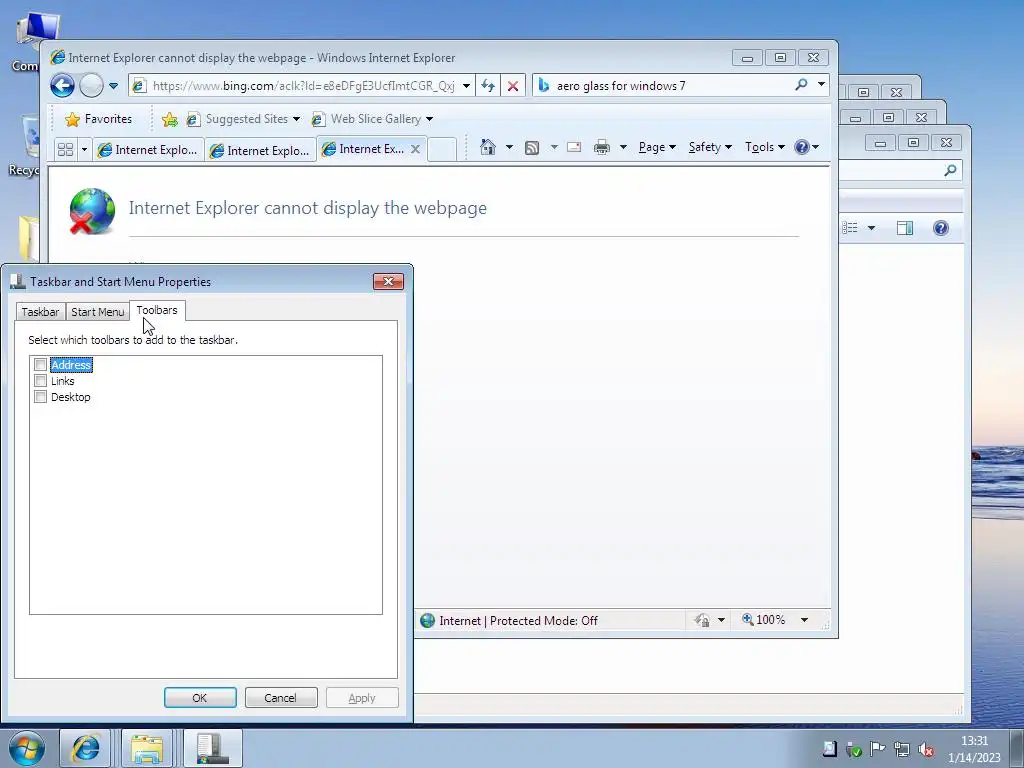Click the Cancel button in properties dialog
This screenshot has height=768, width=1024.
281,697
